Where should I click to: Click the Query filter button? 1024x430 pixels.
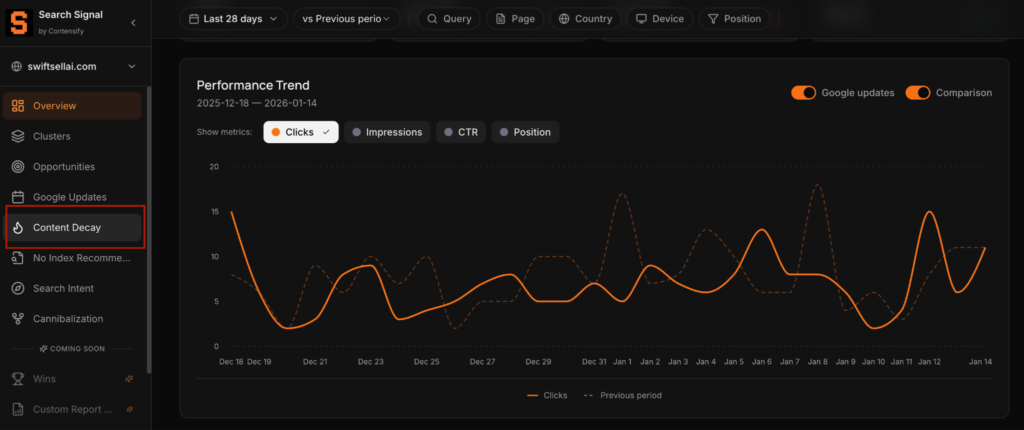(x=448, y=18)
